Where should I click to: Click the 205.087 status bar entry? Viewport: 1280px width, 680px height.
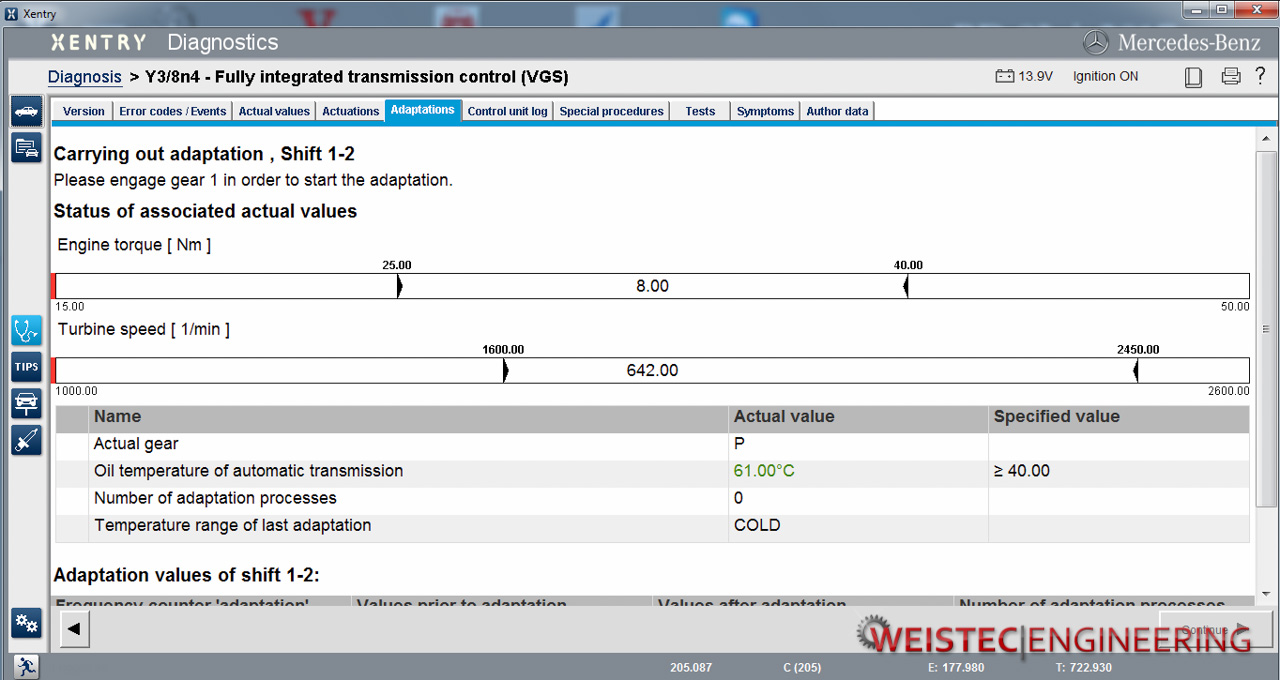click(691, 667)
